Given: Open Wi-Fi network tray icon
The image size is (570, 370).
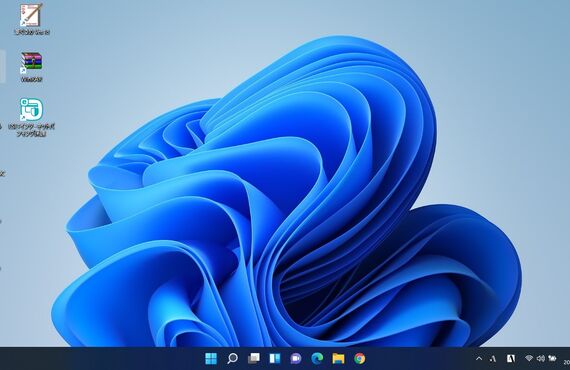Looking at the screenshot, I should pyautogui.click(x=529, y=358).
